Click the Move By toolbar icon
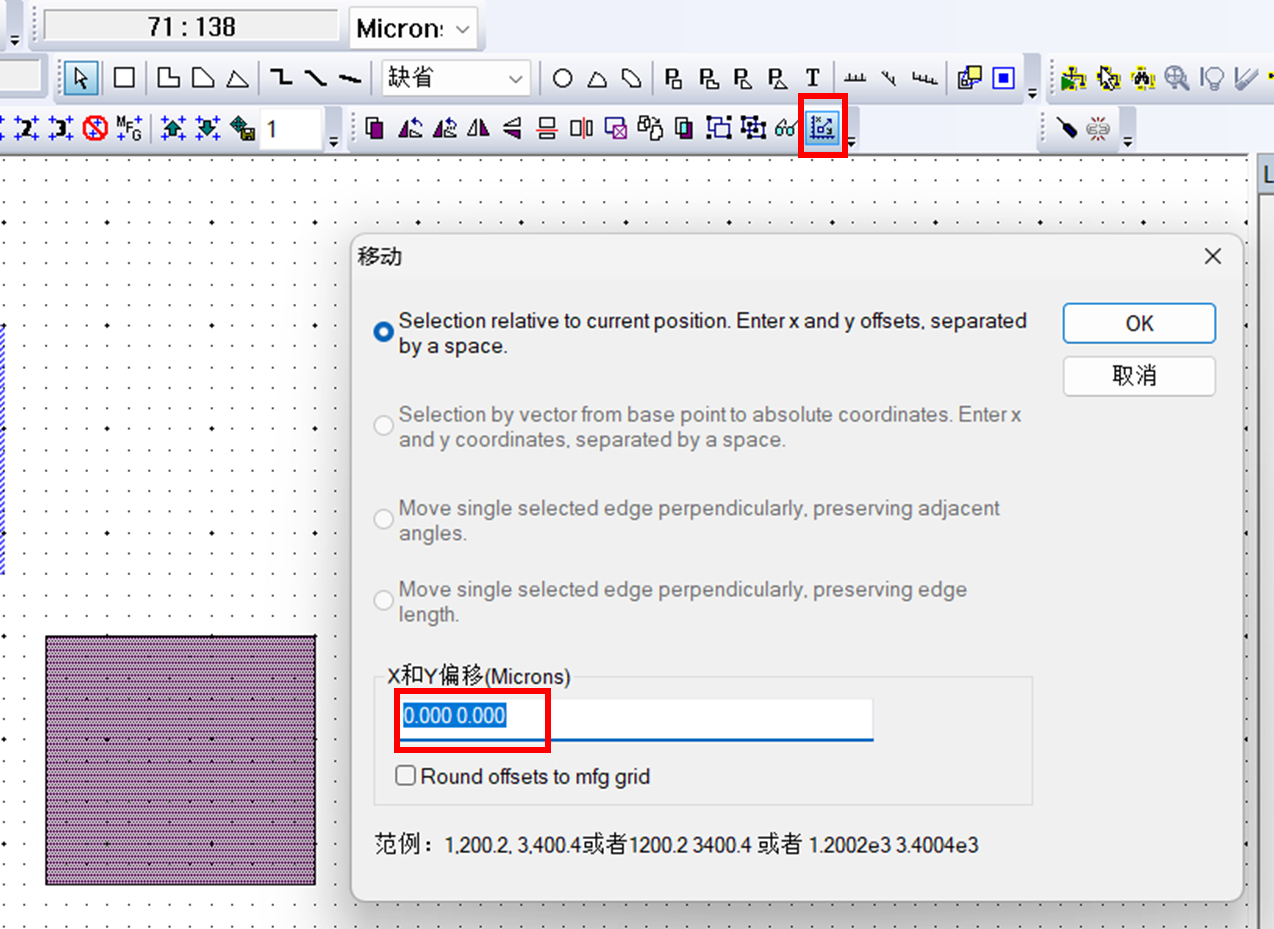The height and width of the screenshot is (929, 1274). pyautogui.click(x=822, y=128)
